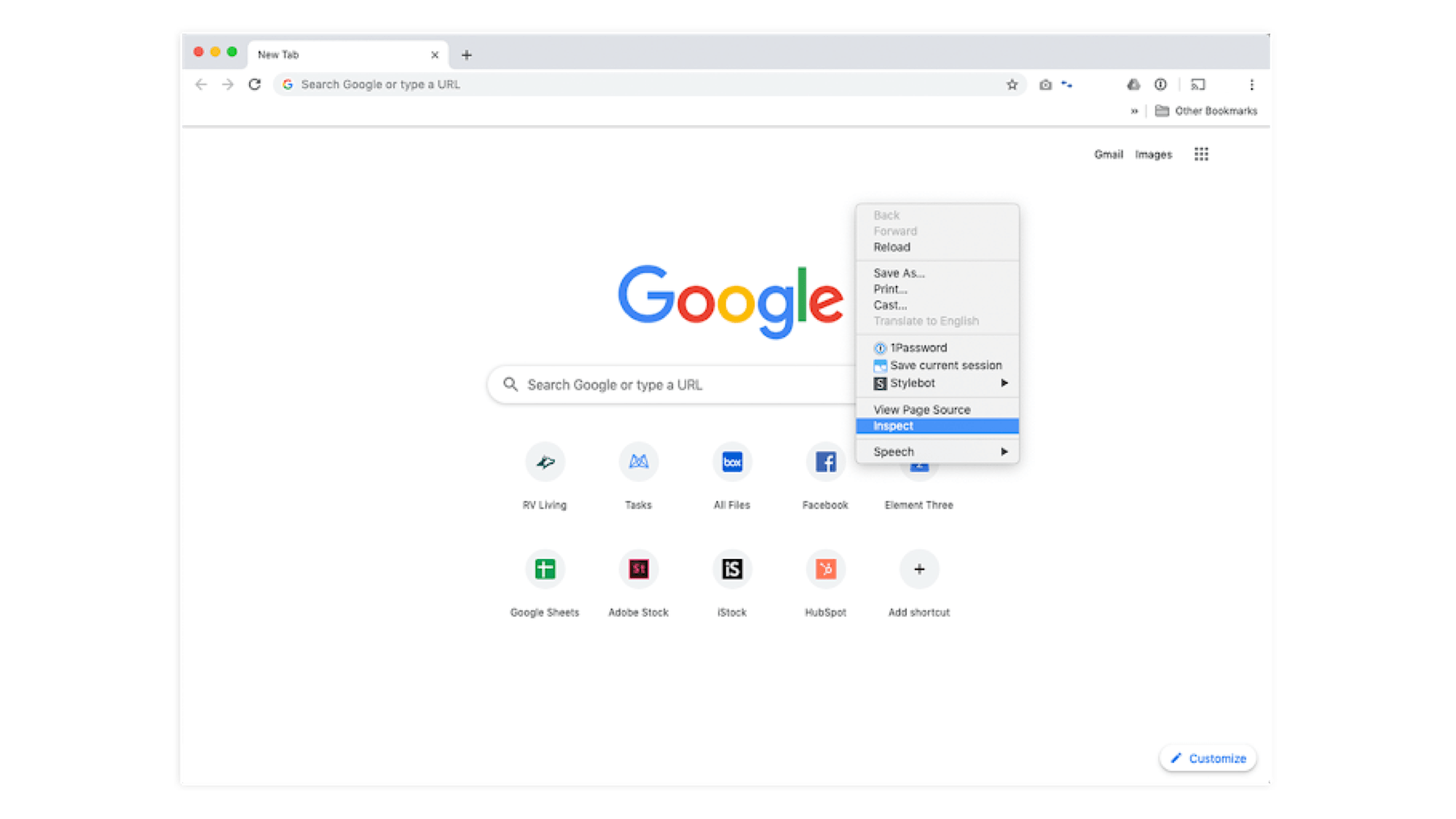Expand the Stylebot submenu
The image size is (1456, 819).
(937, 383)
